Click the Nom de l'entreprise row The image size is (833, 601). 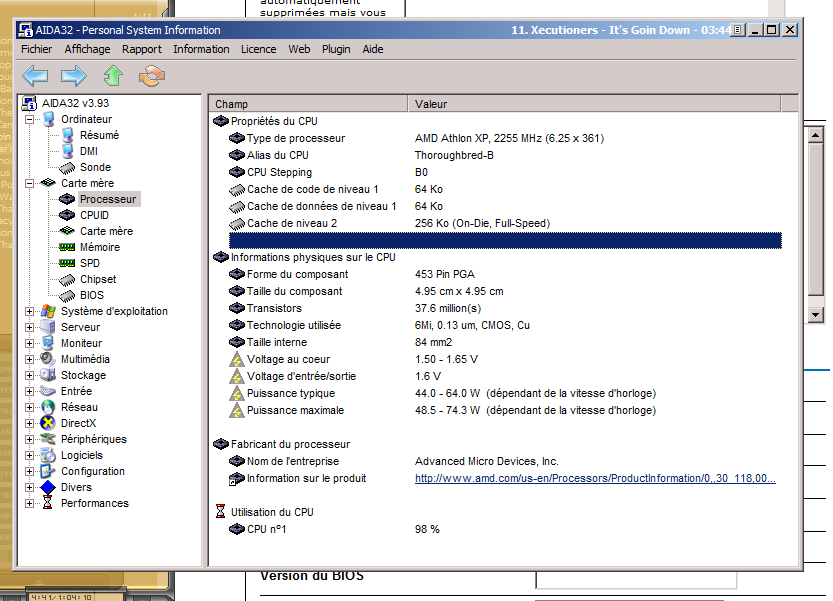click(505, 461)
